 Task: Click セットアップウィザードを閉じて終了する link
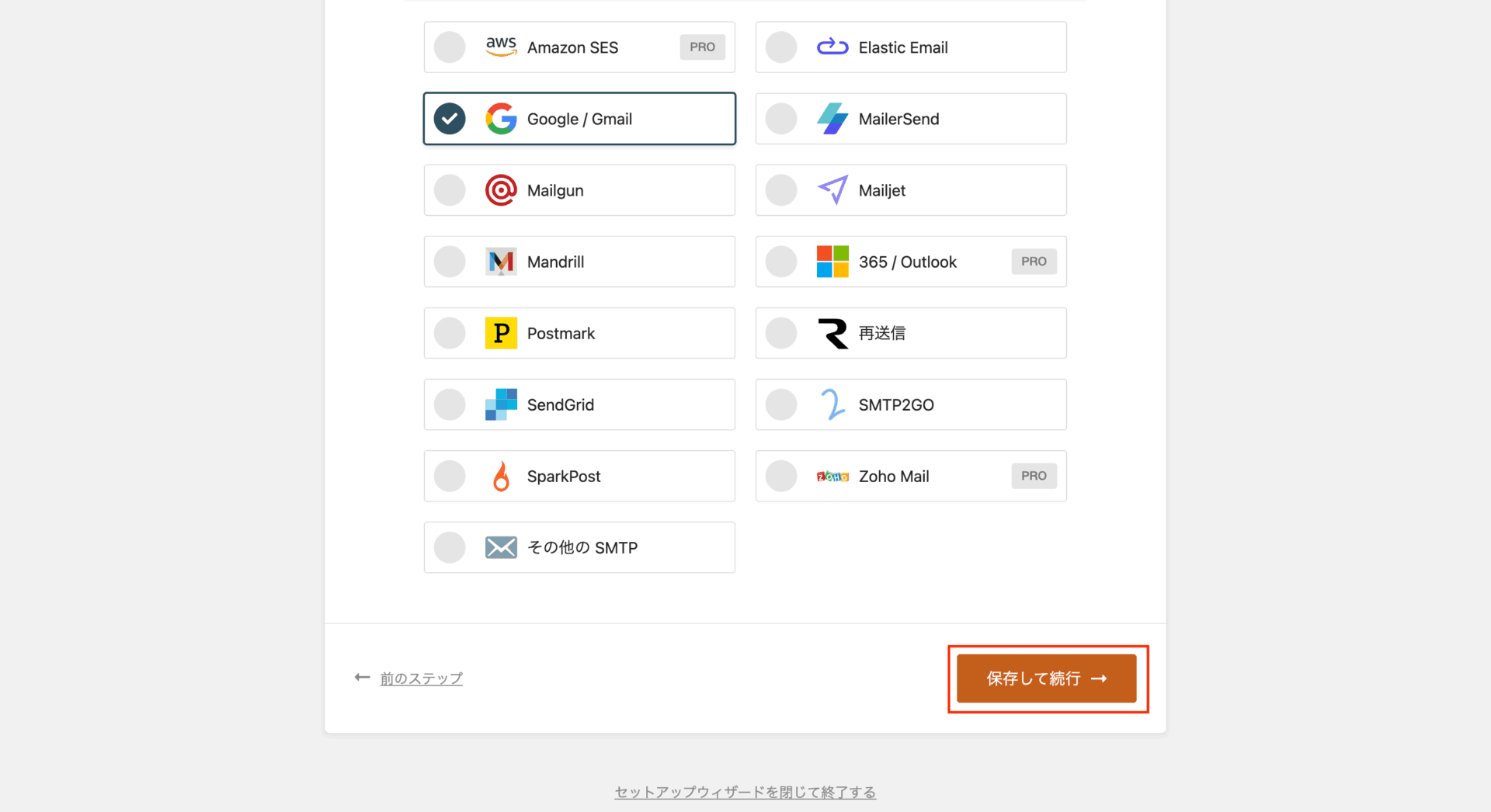point(745,792)
